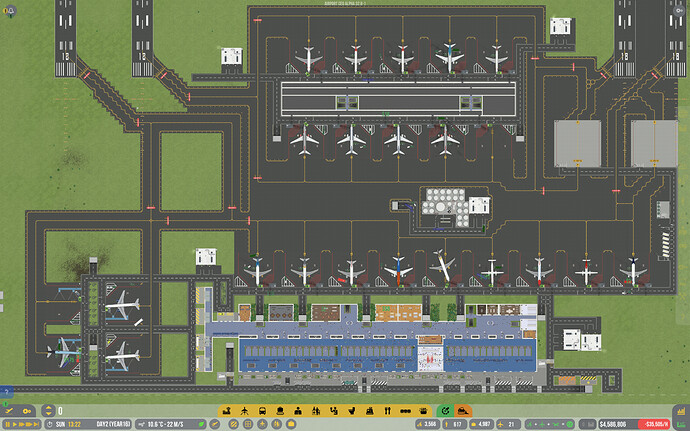Open the food and restaurant build menu

pos(387,411)
